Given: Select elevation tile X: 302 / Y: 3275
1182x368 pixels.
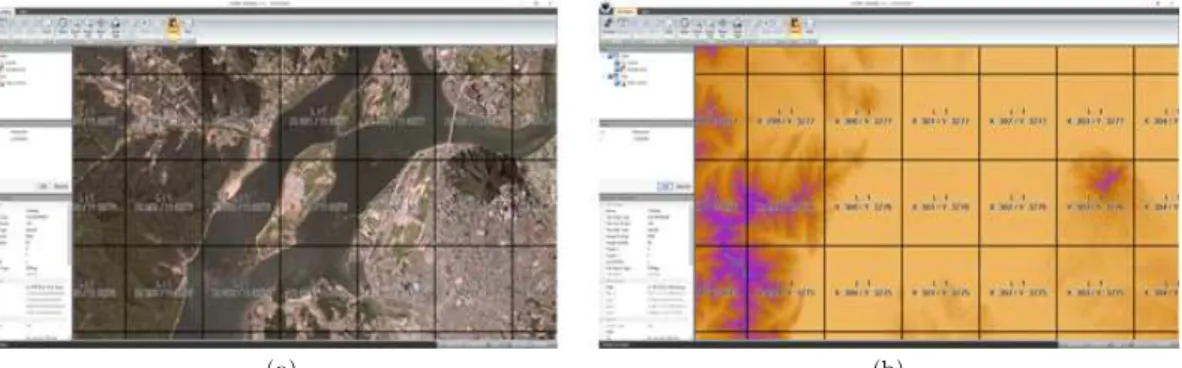Looking at the screenshot, I should (x=1018, y=288).
